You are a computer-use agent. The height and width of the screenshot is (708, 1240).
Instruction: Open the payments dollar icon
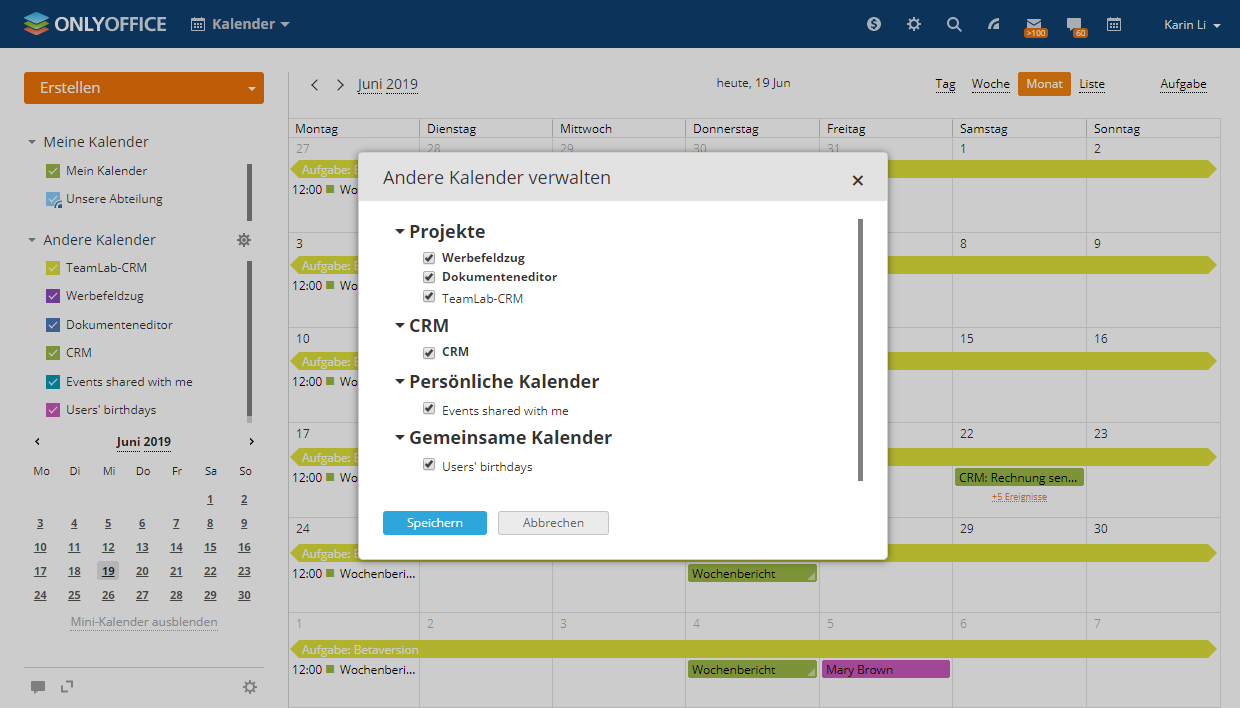point(874,24)
